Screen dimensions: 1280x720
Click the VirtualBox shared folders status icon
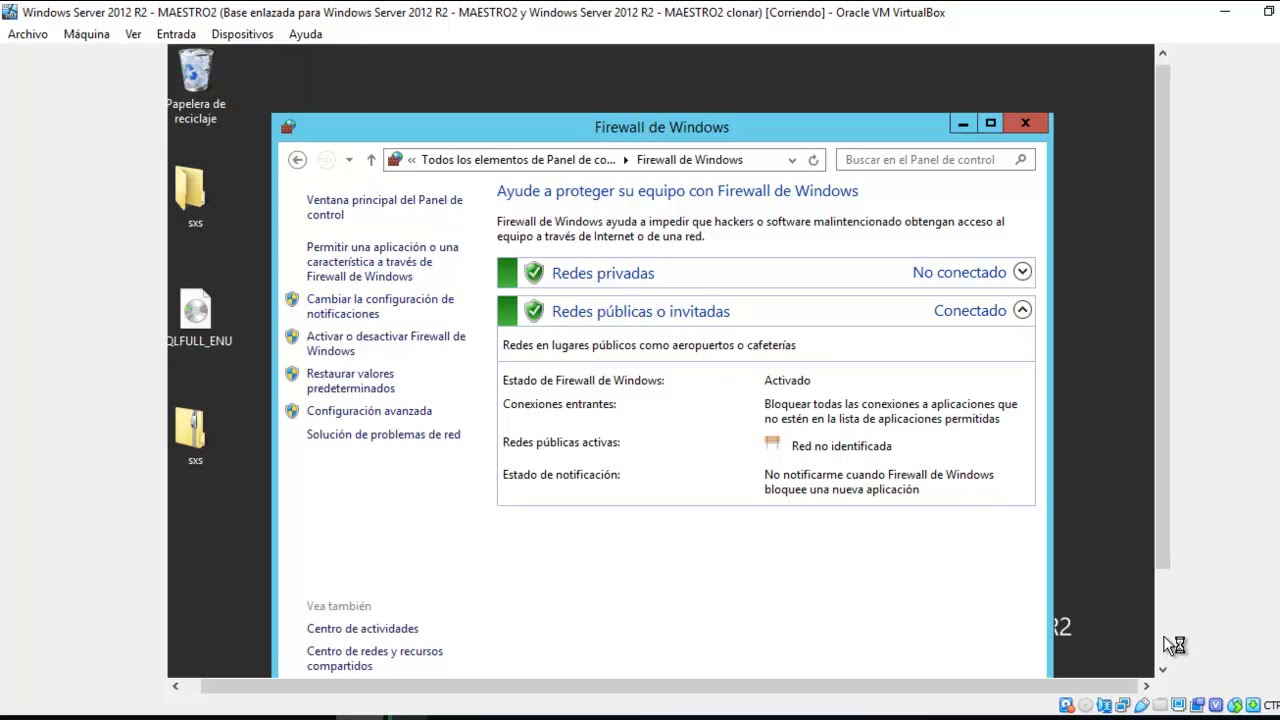point(1160,705)
